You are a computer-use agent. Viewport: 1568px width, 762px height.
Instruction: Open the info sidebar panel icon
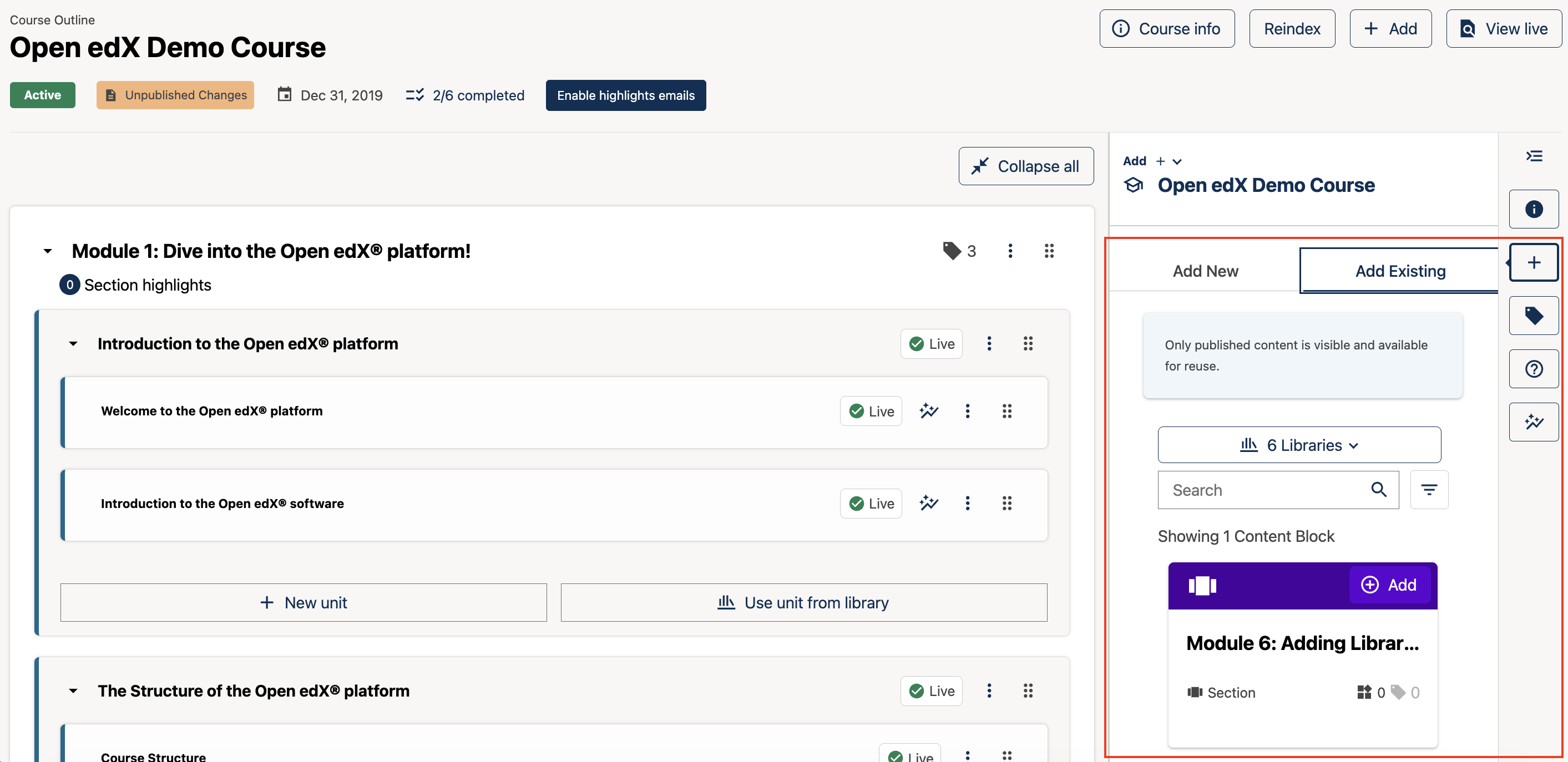click(x=1533, y=209)
